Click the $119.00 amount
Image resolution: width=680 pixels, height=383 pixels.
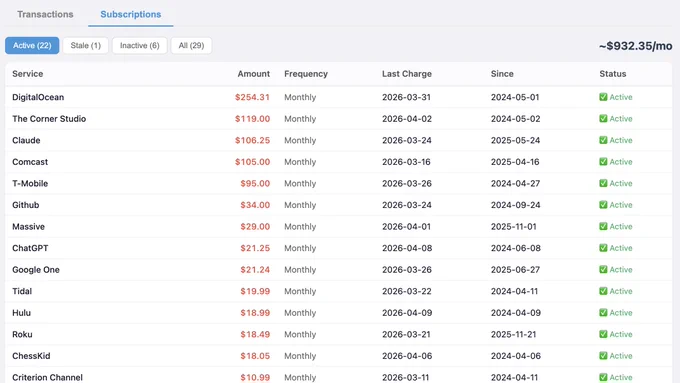[252, 119]
